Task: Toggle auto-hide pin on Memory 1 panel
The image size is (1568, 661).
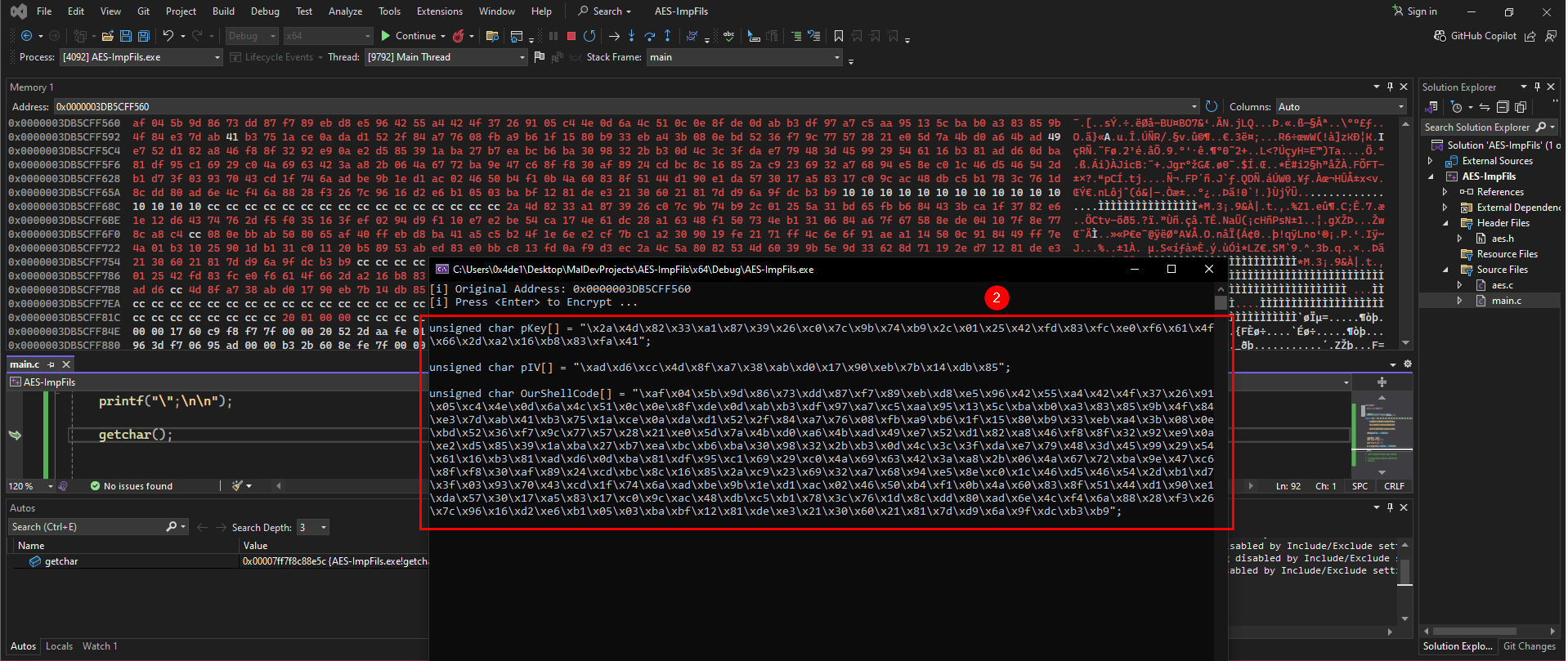Action: 1390,87
